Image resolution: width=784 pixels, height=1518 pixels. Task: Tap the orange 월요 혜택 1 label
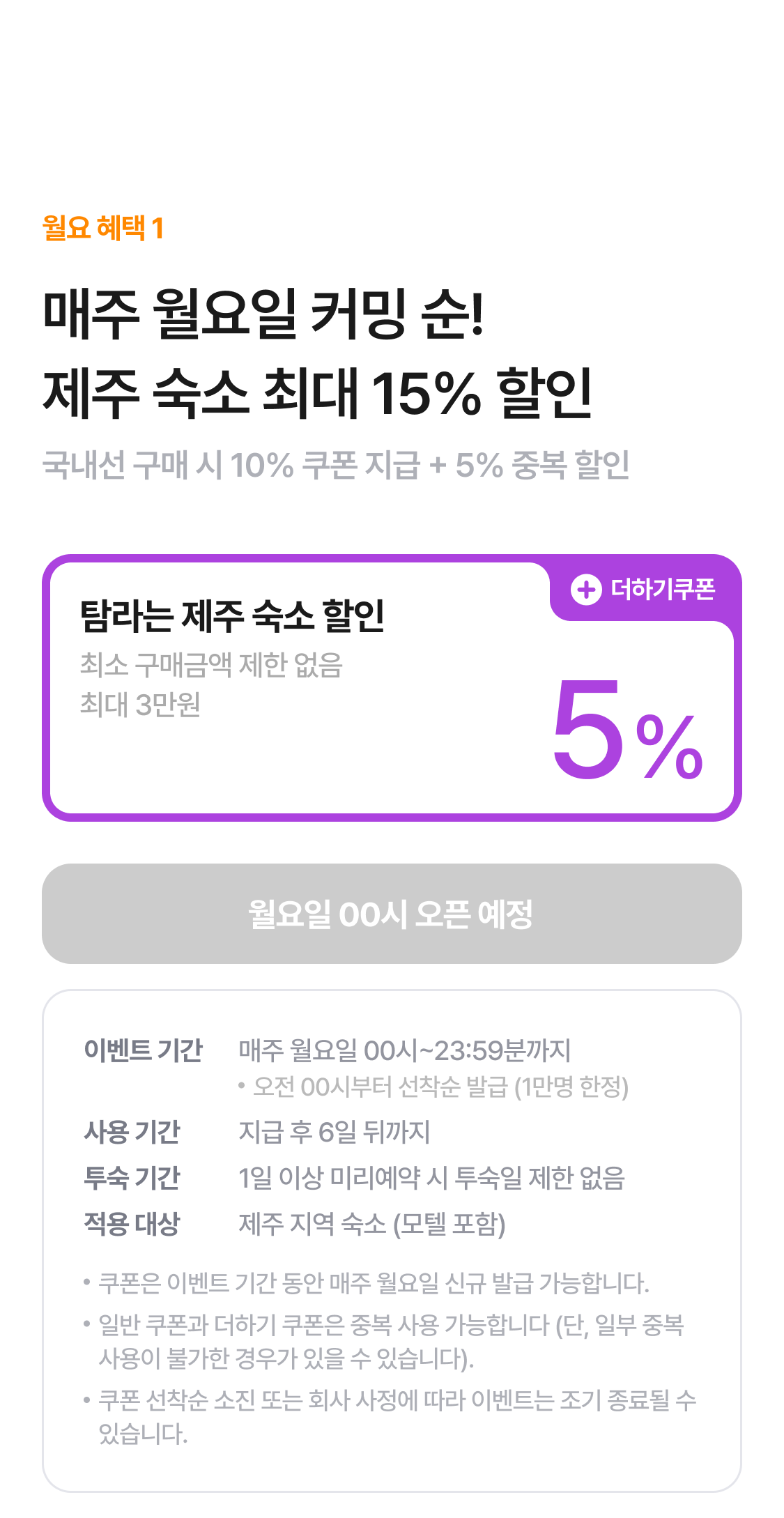click(103, 228)
